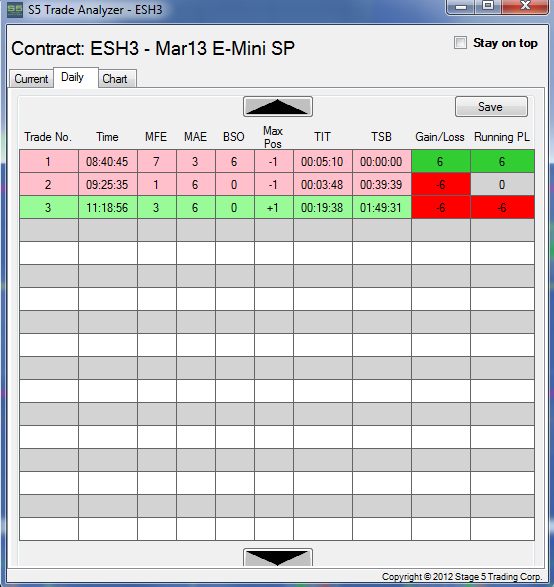Image resolution: width=554 pixels, height=587 pixels.
Task: Maximize the S5 Trade Analyzer window
Action: point(488,6)
